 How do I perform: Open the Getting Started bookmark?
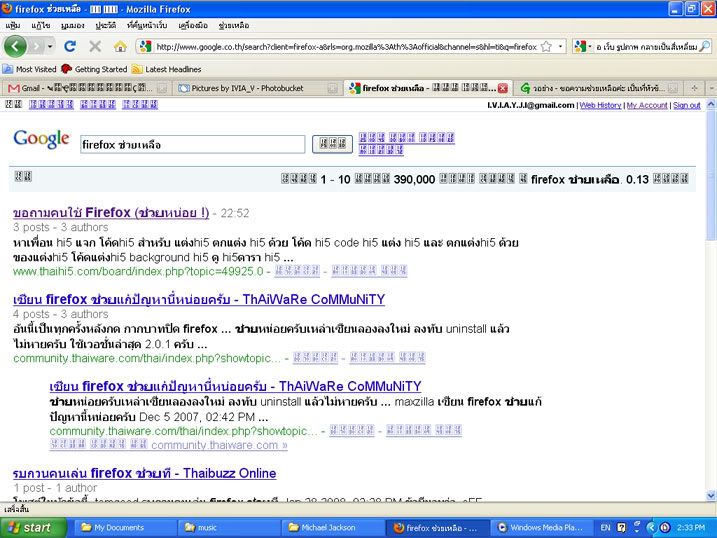click(94, 69)
